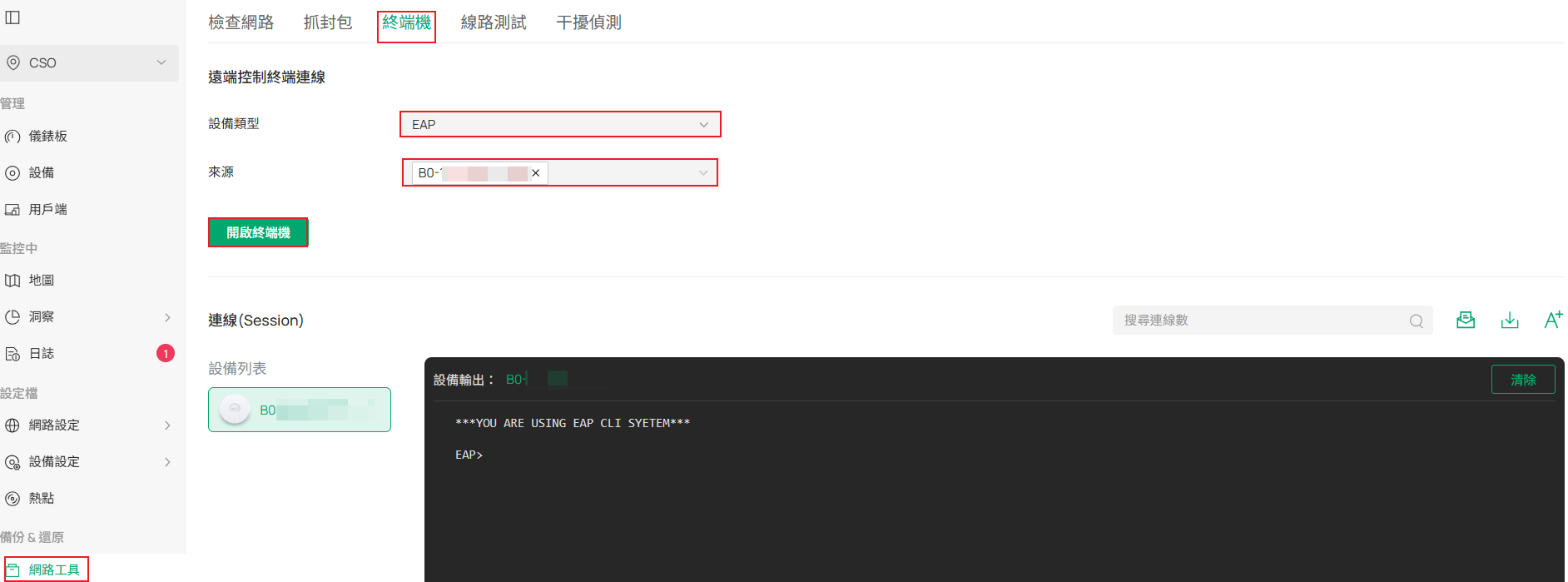Image resolution: width=1568 pixels, height=582 pixels.
Task: Open 儀錶板 dashboard in sidebar
Action: [48, 137]
